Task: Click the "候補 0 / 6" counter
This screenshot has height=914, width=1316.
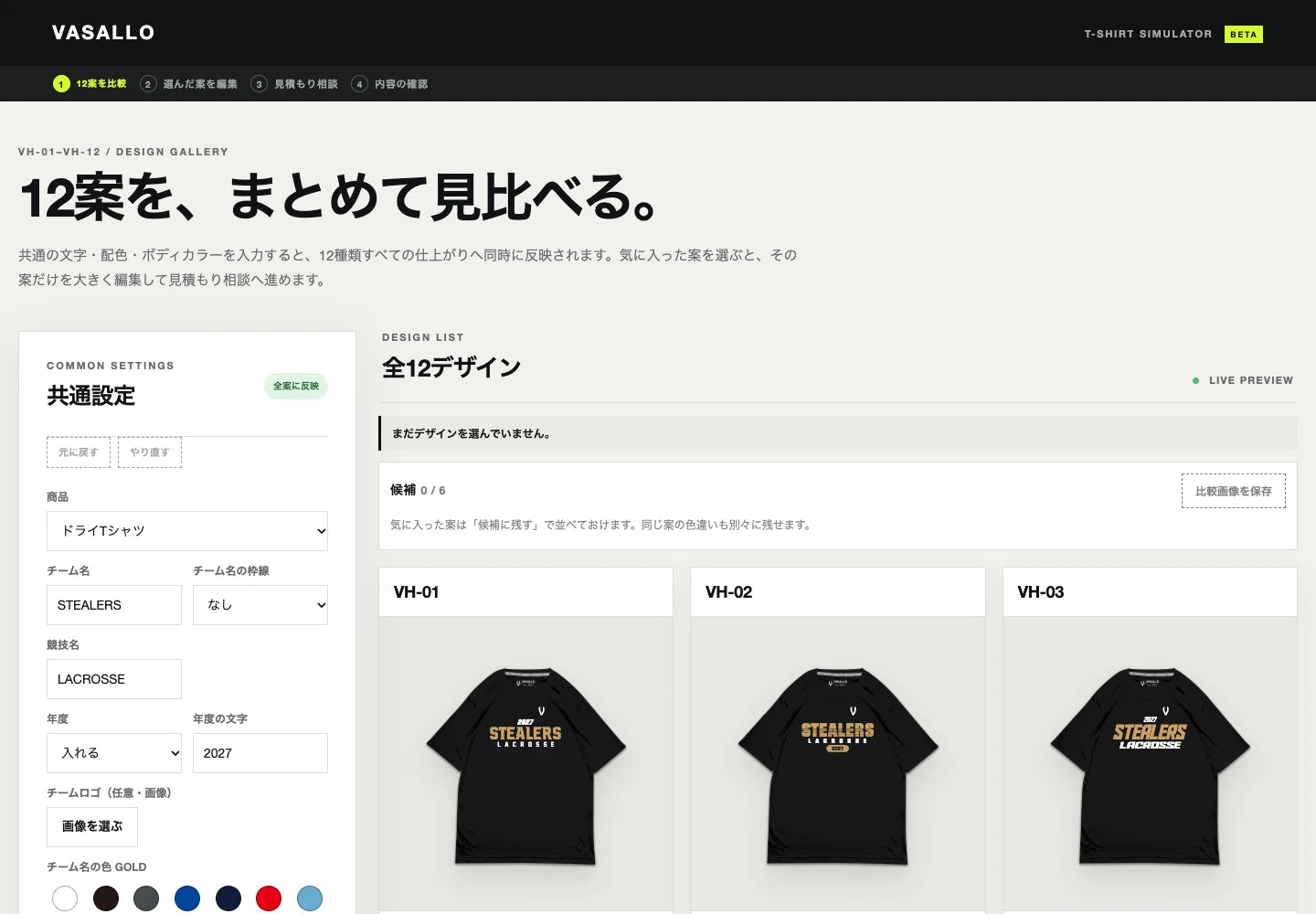Action: click(x=418, y=490)
